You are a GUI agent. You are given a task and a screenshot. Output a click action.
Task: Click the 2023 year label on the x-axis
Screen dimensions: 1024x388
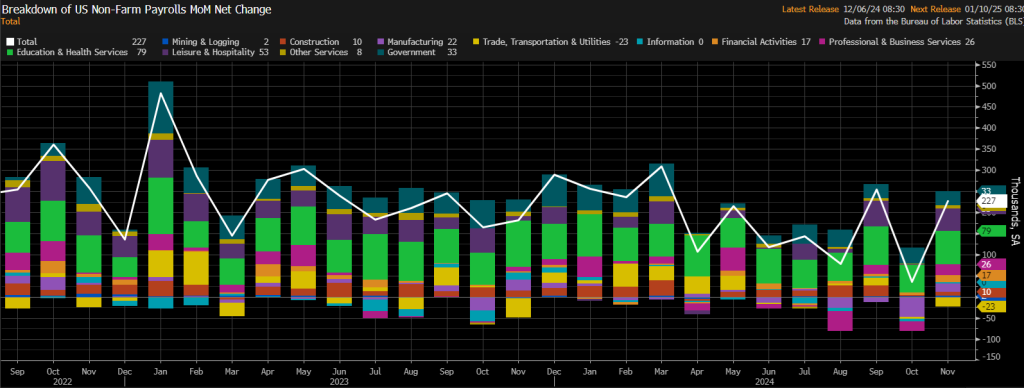(338, 380)
